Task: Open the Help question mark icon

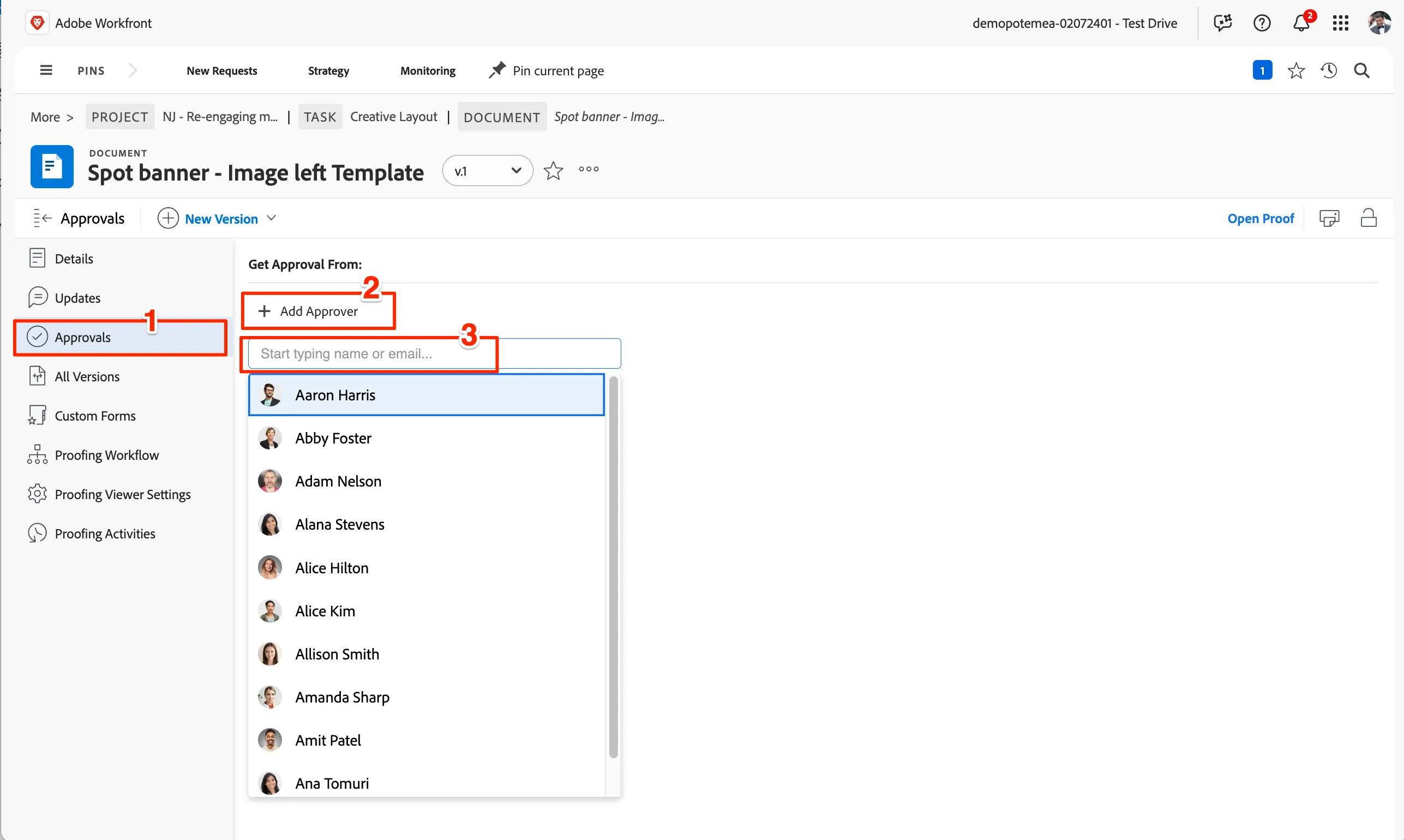Action: pos(1262,23)
